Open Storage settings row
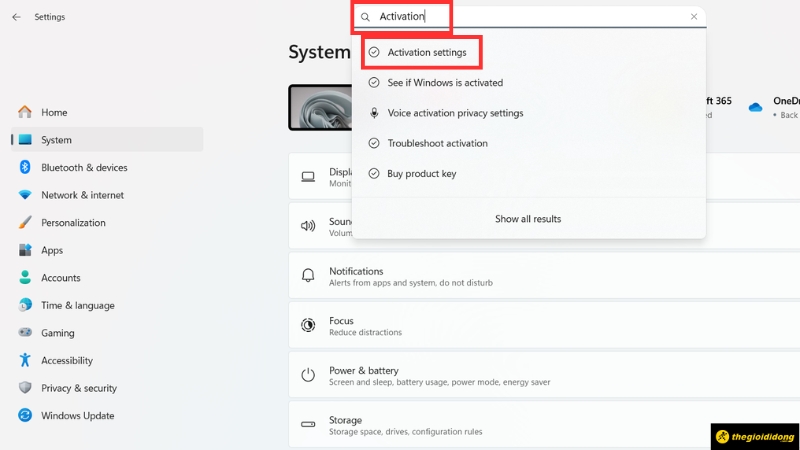Viewport: 800px width, 450px height. [x=544, y=424]
